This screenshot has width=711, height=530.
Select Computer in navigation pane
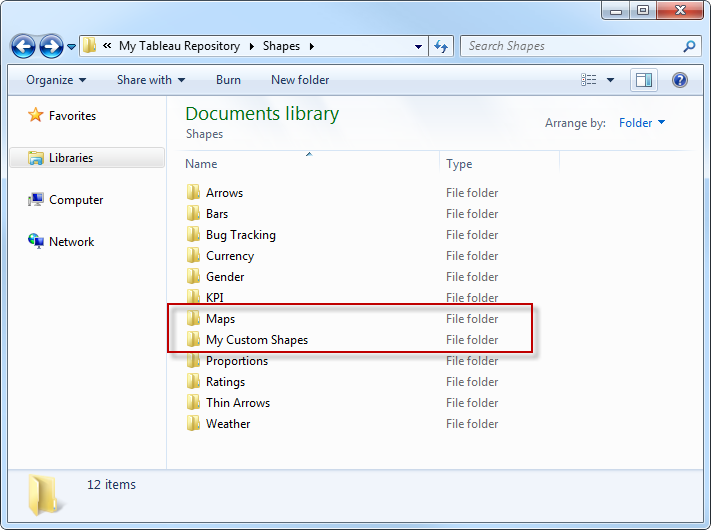(x=76, y=200)
